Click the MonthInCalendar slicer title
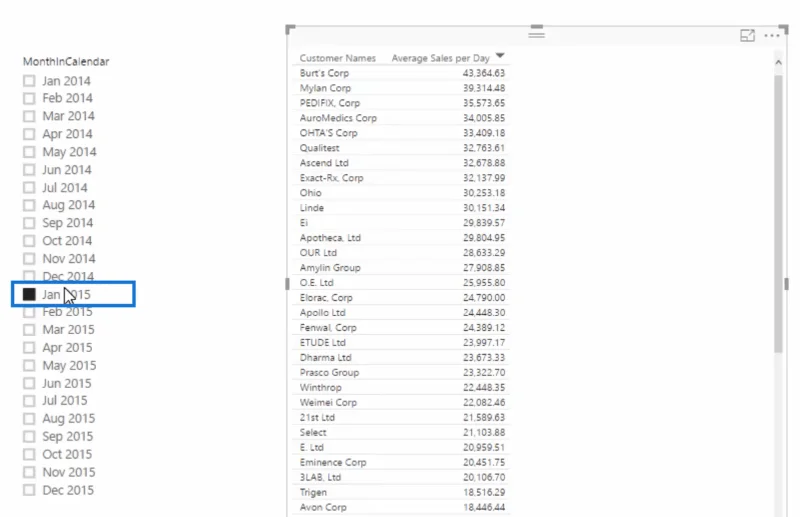The width and height of the screenshot is (800, 517). pos(66,62)
